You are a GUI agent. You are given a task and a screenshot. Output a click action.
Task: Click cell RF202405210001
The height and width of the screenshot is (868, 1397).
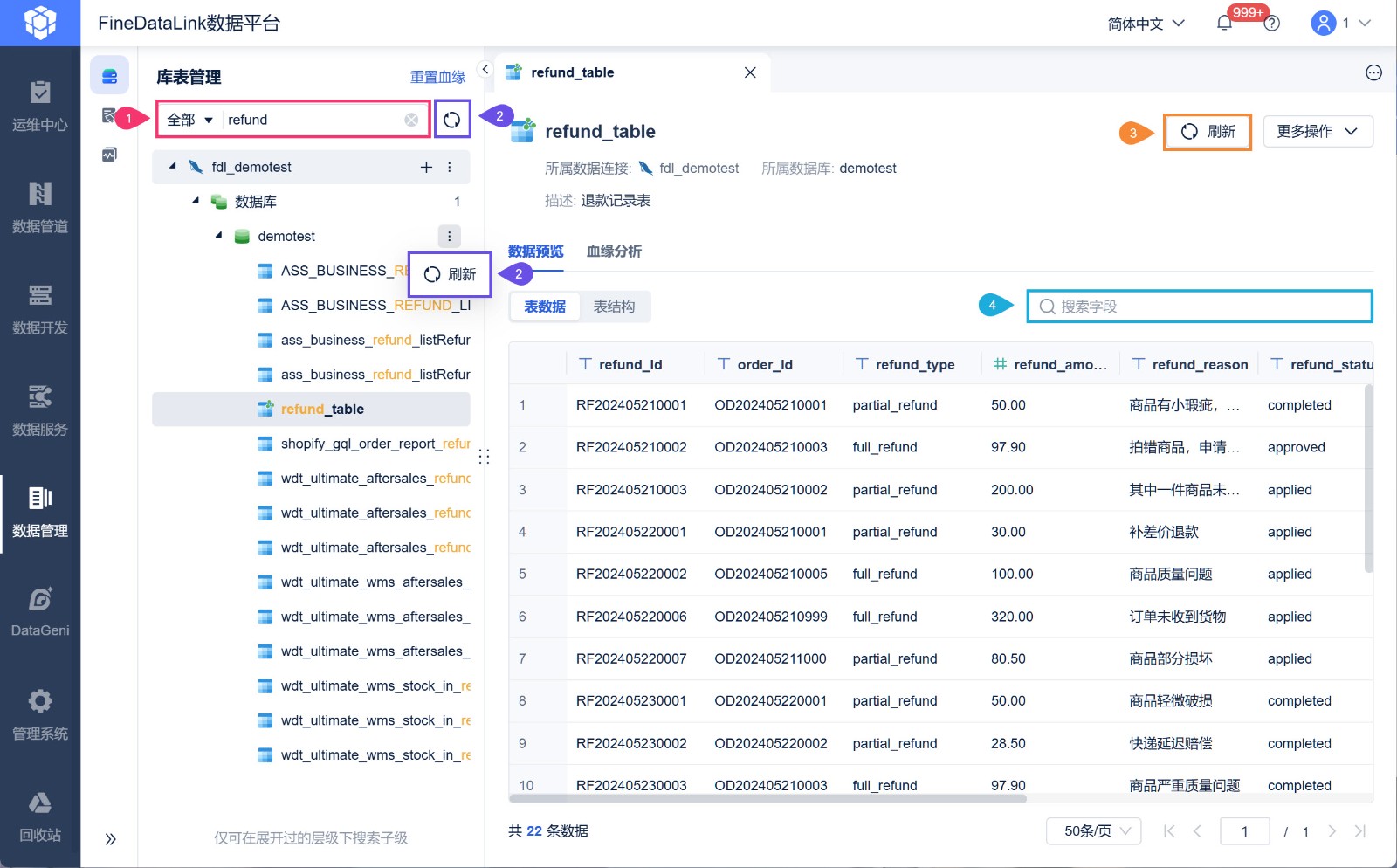(631, 405)
